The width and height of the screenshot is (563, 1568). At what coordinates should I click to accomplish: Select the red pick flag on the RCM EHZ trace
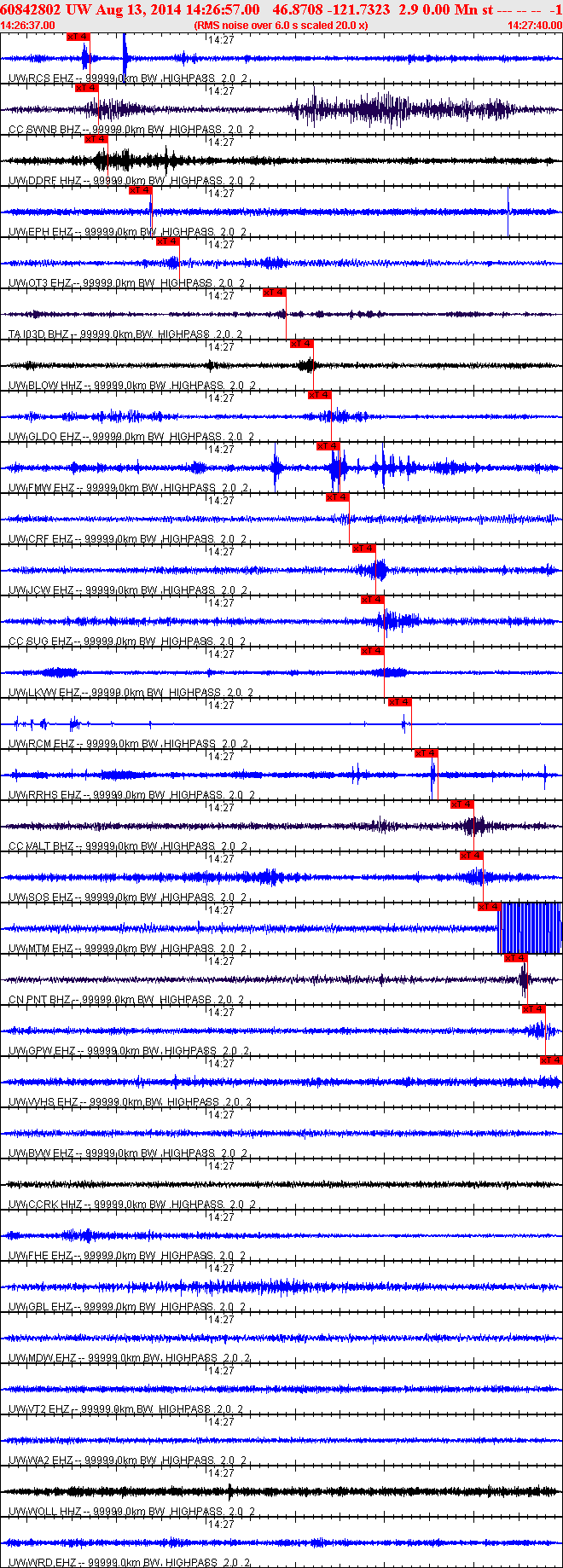[400, 702]
